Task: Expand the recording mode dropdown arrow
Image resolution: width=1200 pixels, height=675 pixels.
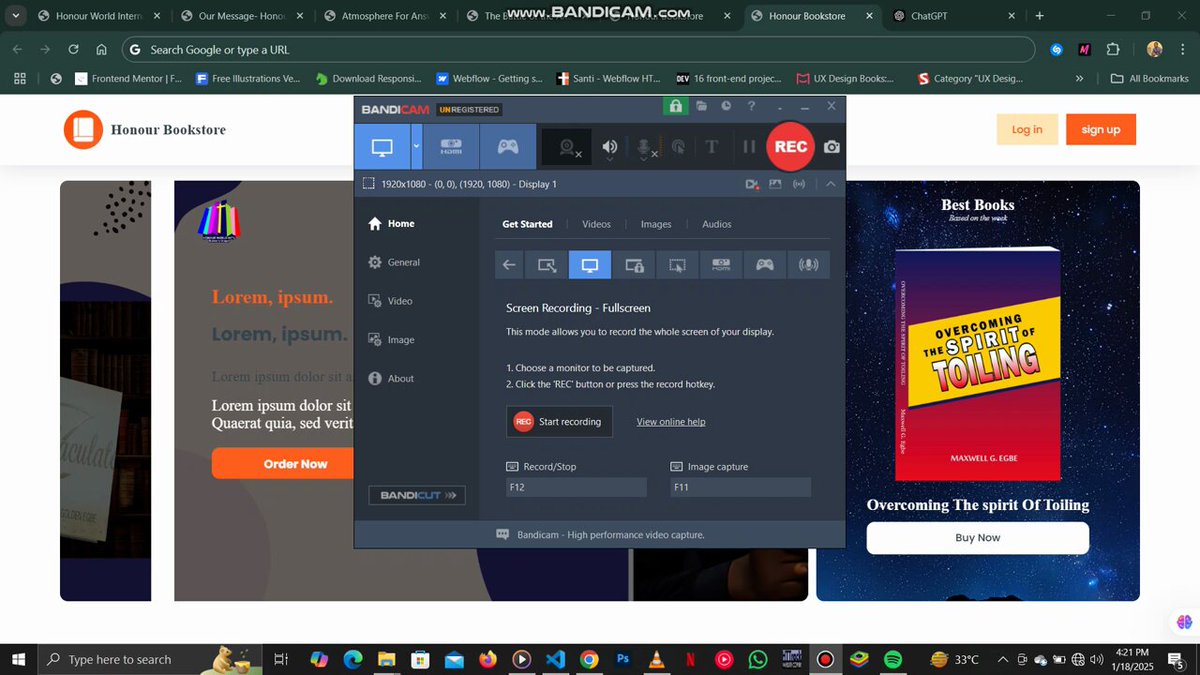Action: point(417,147)
